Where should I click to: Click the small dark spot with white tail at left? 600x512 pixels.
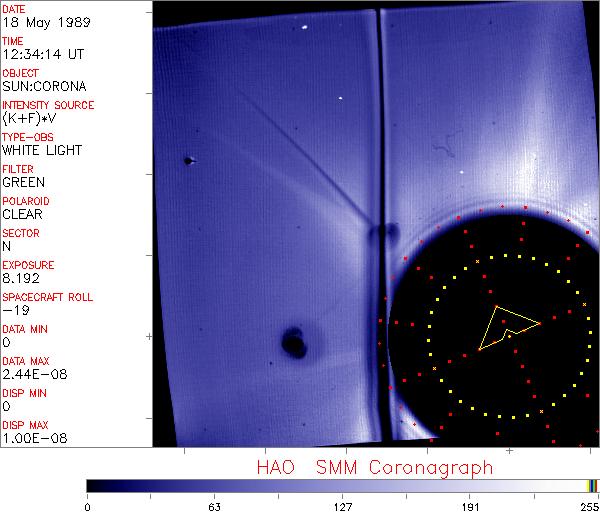coord(189,161)
